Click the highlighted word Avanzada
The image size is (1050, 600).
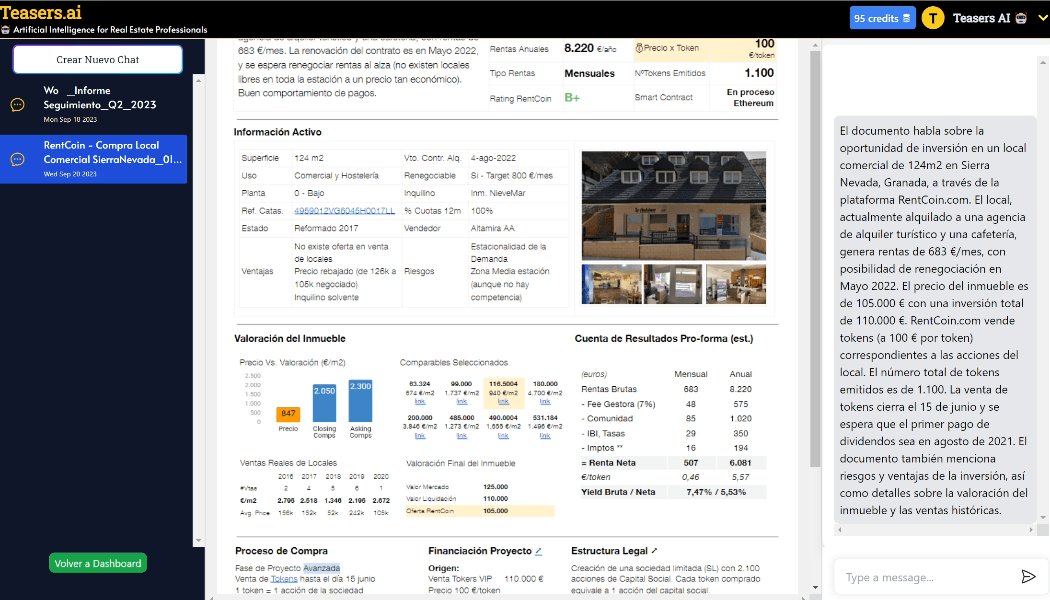321,568
